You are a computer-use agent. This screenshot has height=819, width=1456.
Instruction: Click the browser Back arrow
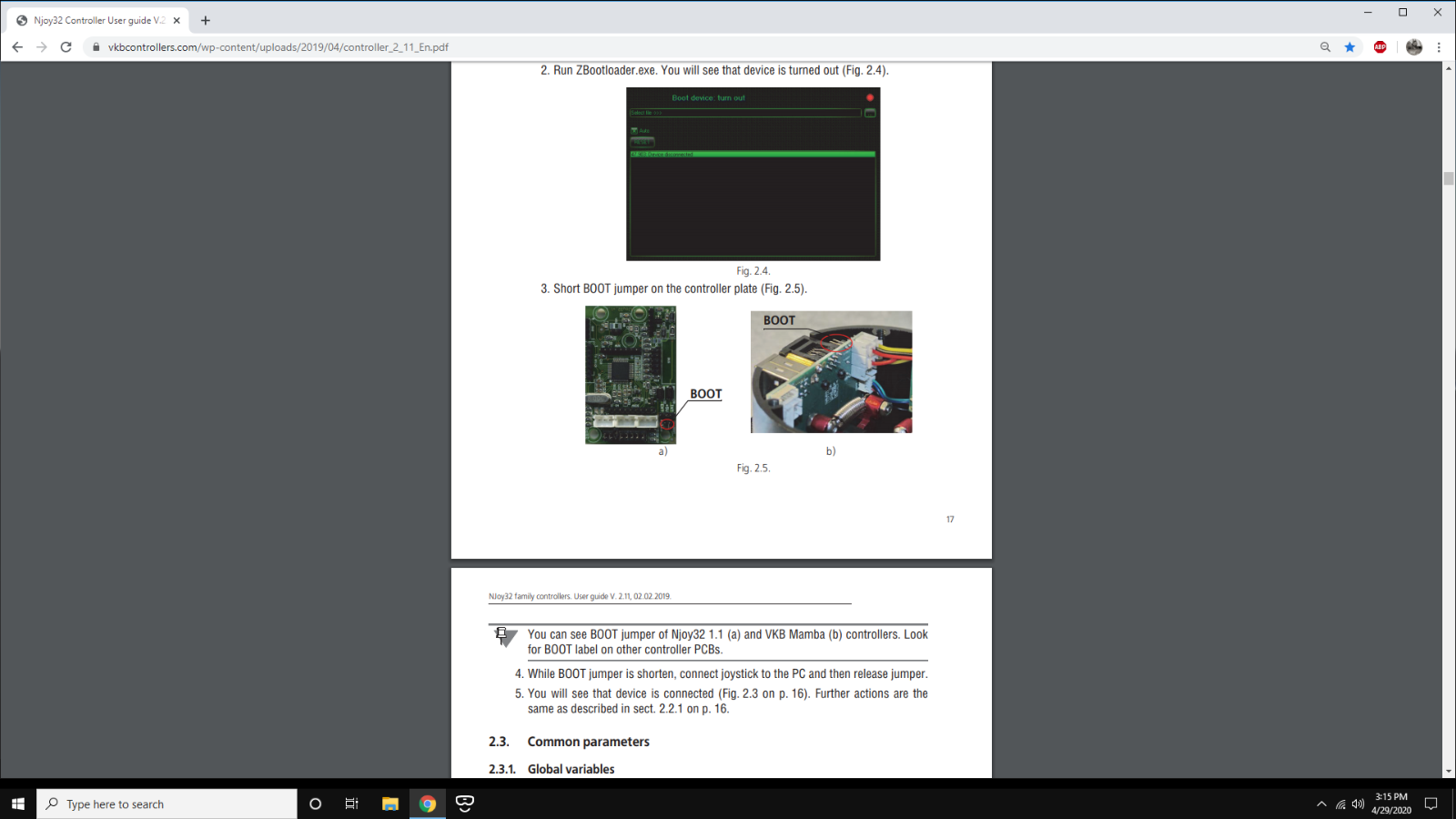pyautogui.click(x=17, y=47)
